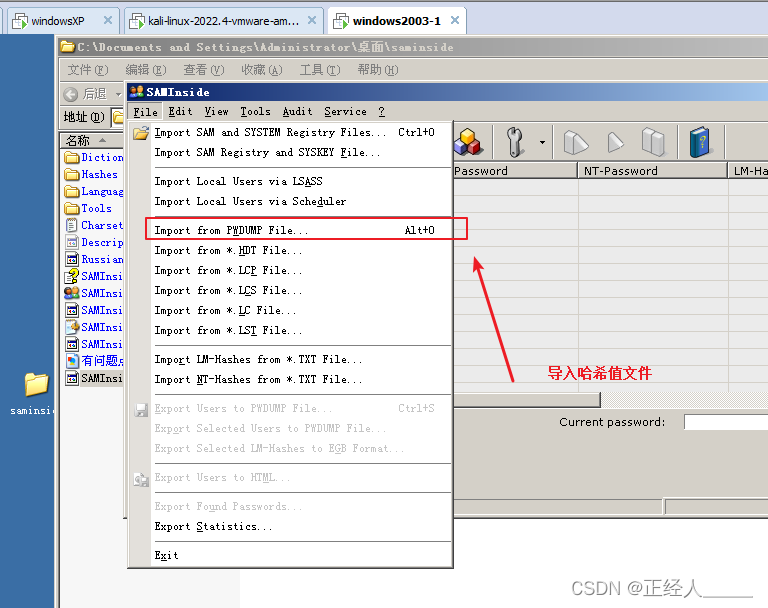Open Explorer 工具(T) menu
Image resolution: width=768 pixels, height=608 pixels.
coord(320,70)
